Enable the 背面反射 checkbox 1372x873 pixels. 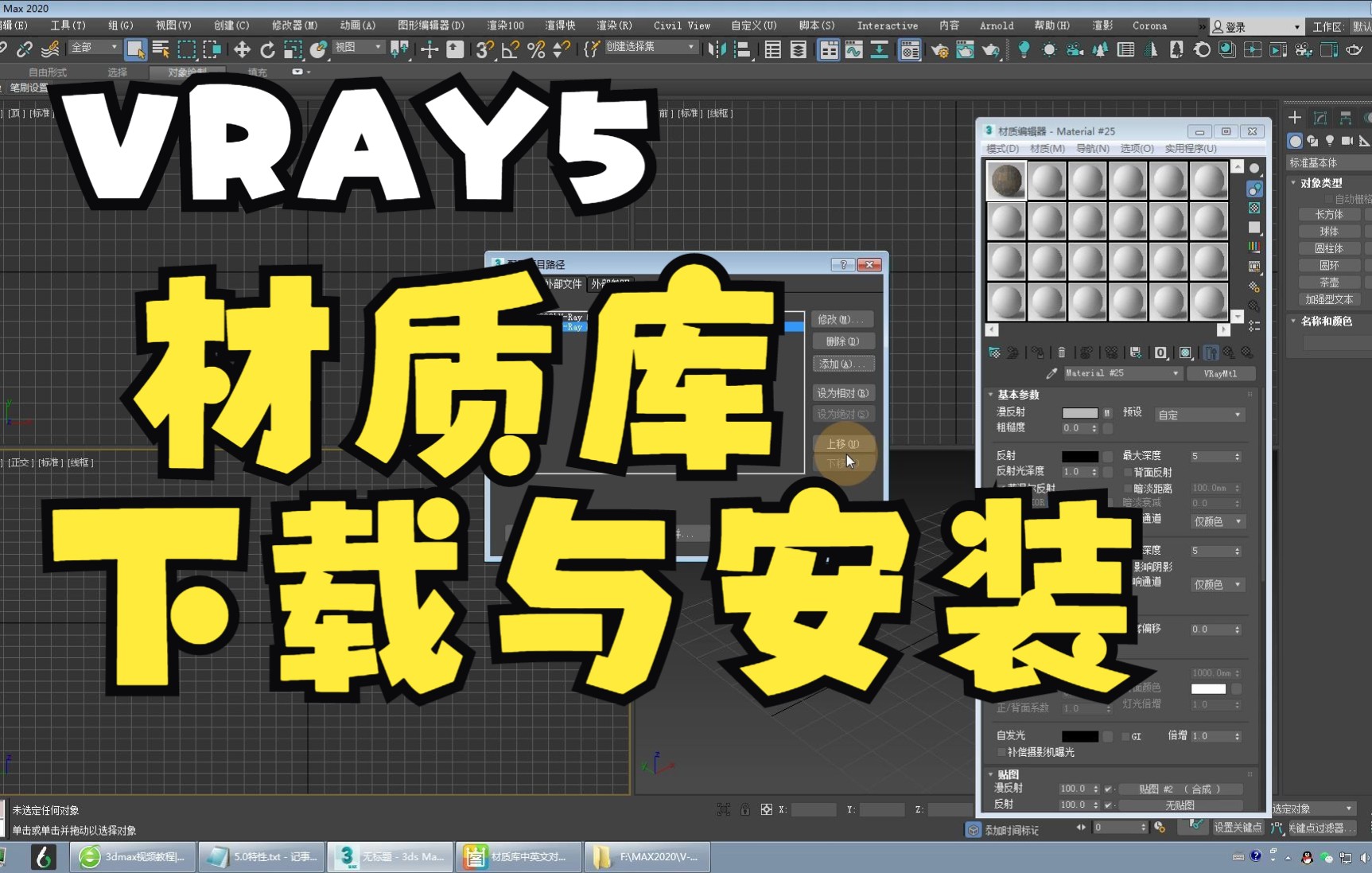[x=1127, y=472]
